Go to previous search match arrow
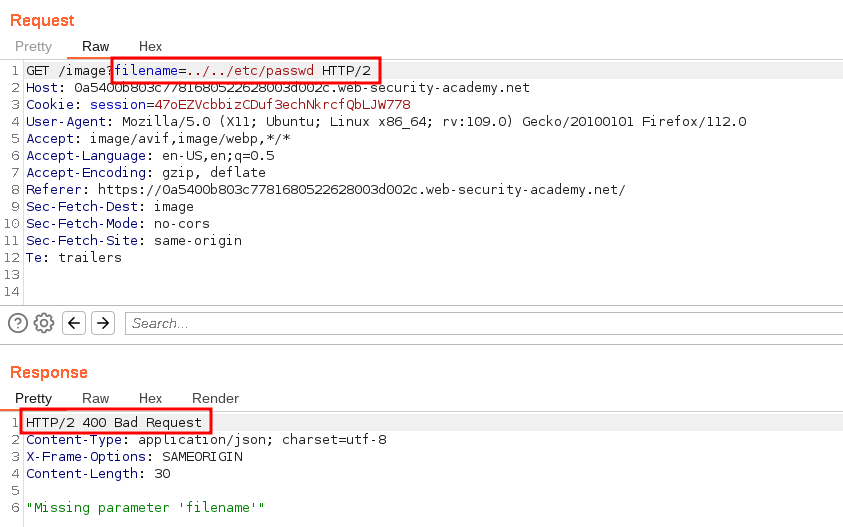 (74, 323)
